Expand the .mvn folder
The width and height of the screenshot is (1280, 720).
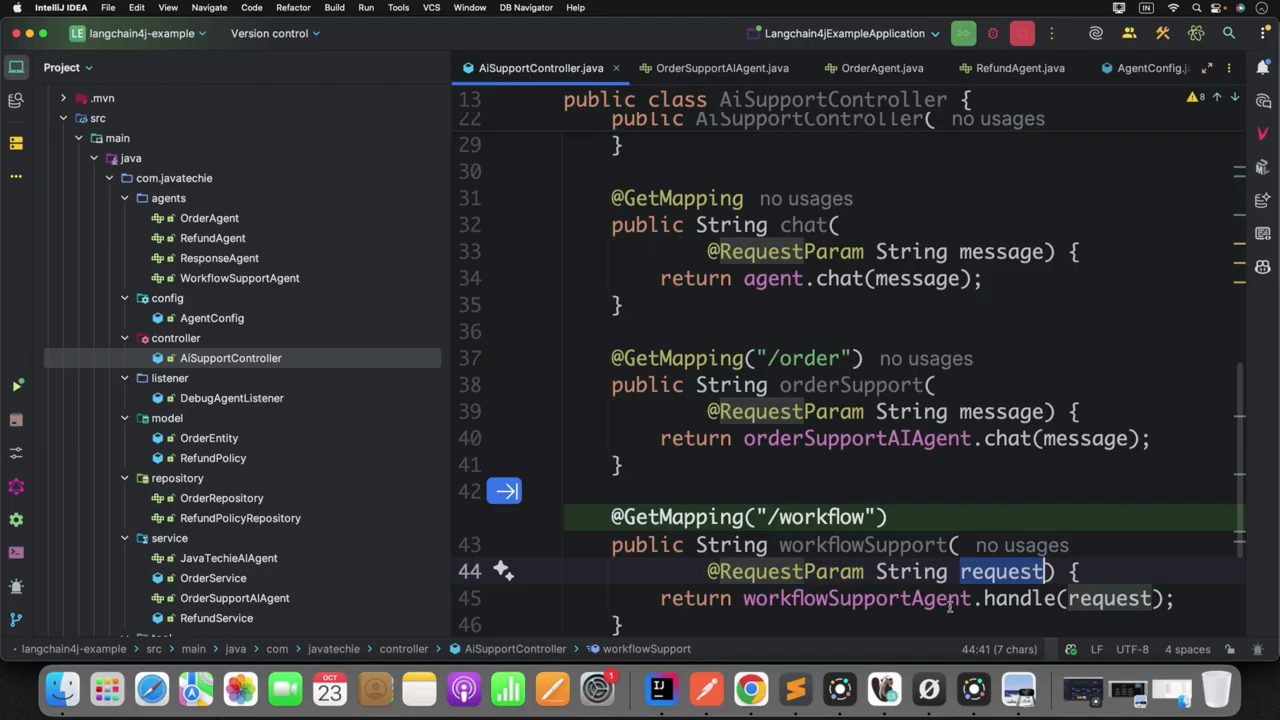click(x=63, y=98)
